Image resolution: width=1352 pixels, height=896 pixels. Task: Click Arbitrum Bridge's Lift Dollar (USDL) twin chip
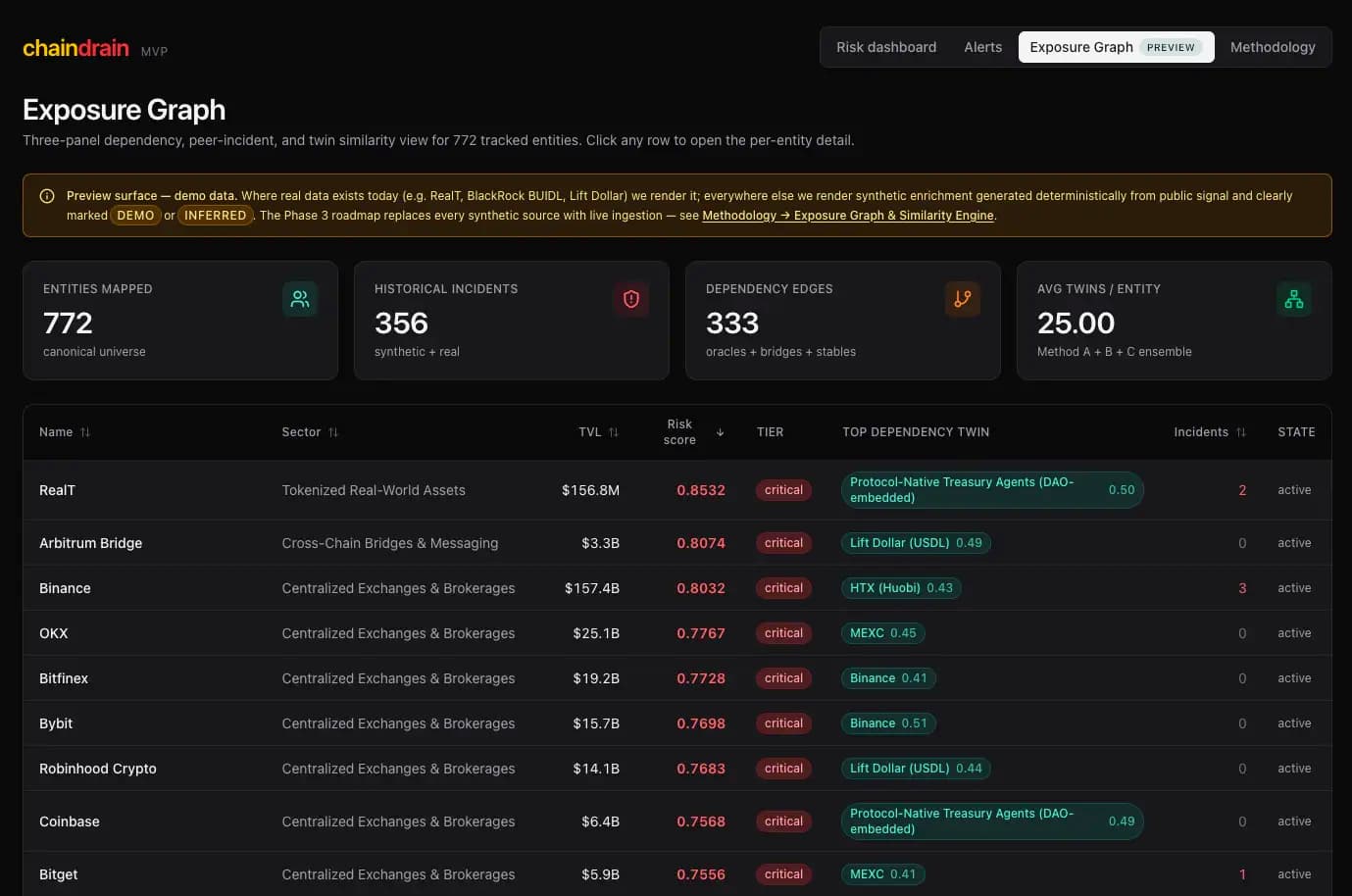pyautogui.click(x=916, y=543)
